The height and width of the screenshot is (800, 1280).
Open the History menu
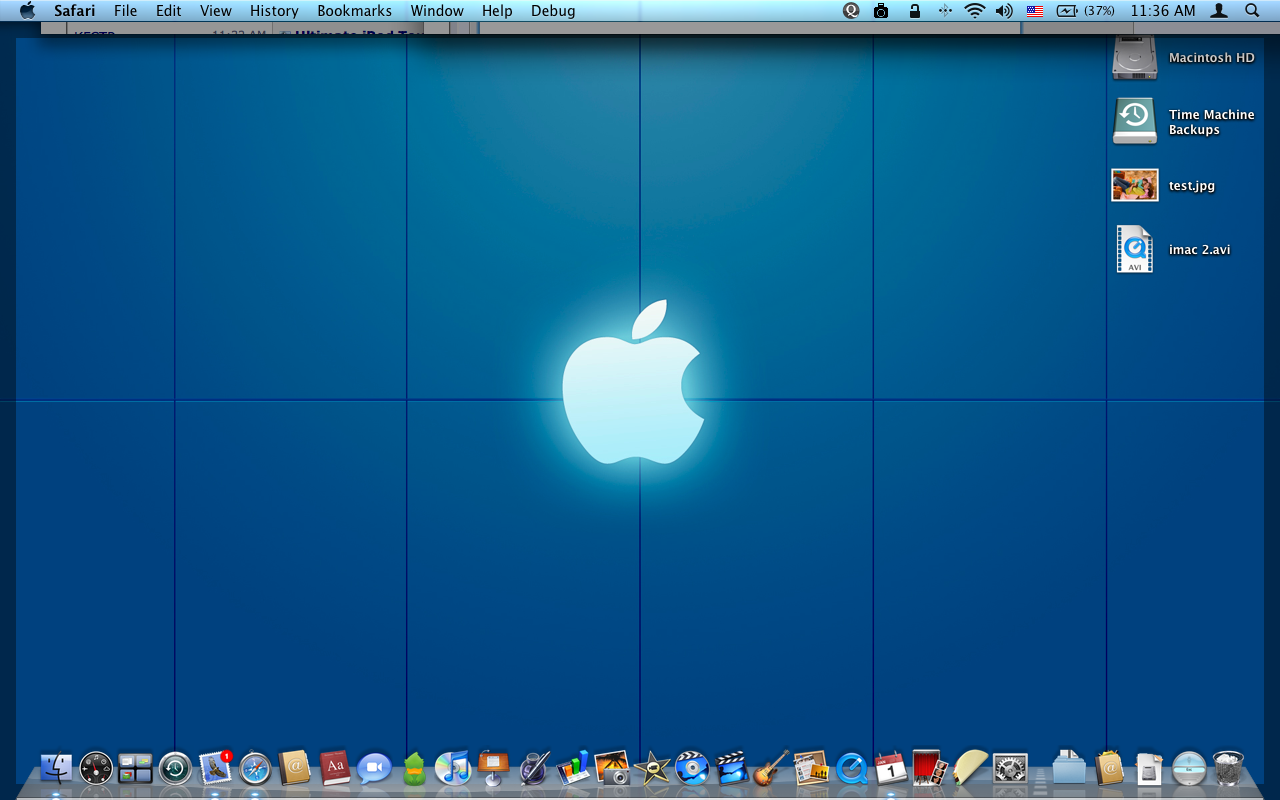pyautogui.click(x=274, y=11)
